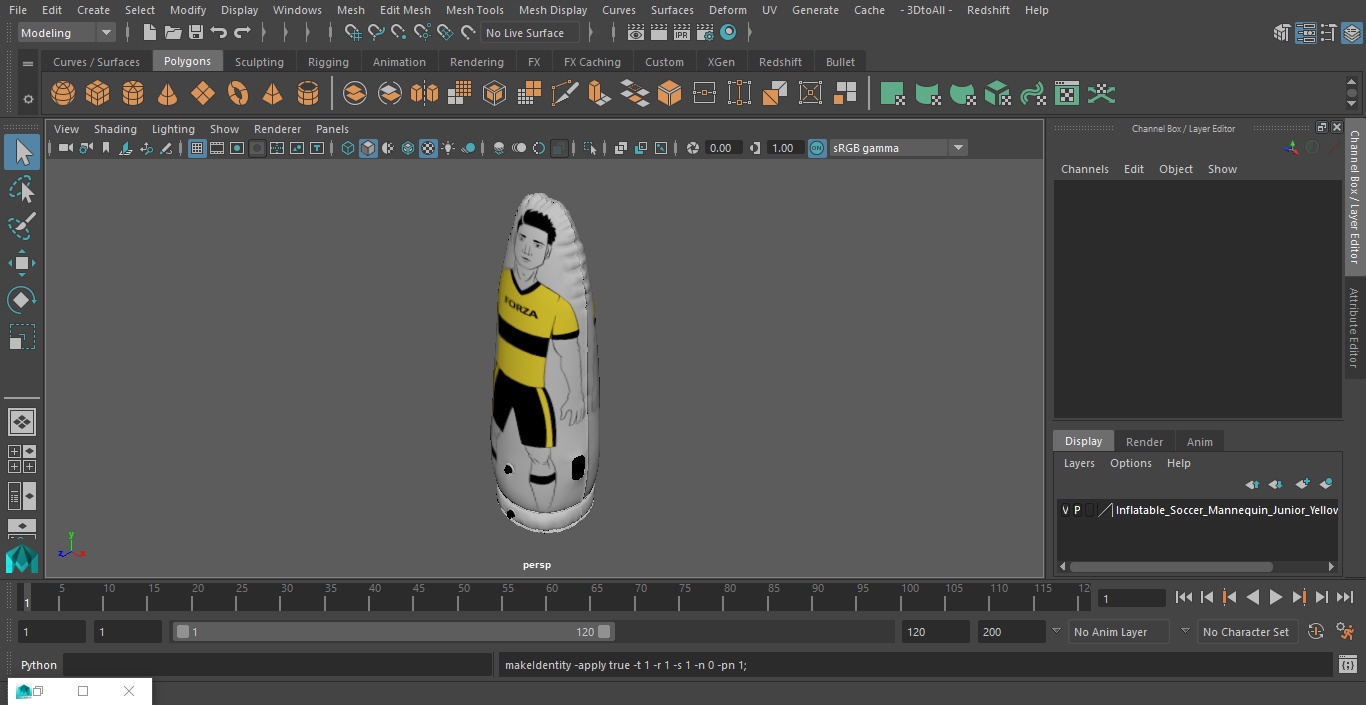Open the Redshift menu in menu bar
Image resolution: width=1366 pixels, height=705 pixels.
pos(988,10)
